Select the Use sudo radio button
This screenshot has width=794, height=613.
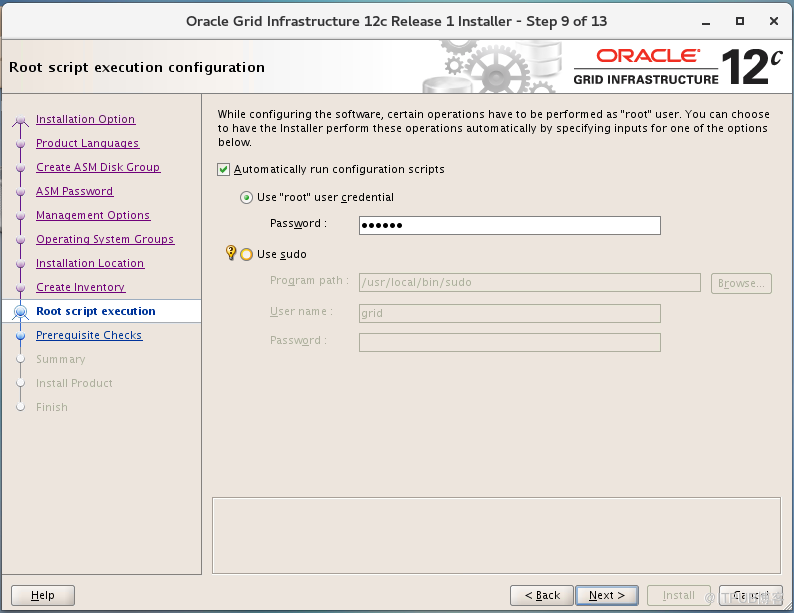click(246, 254)
